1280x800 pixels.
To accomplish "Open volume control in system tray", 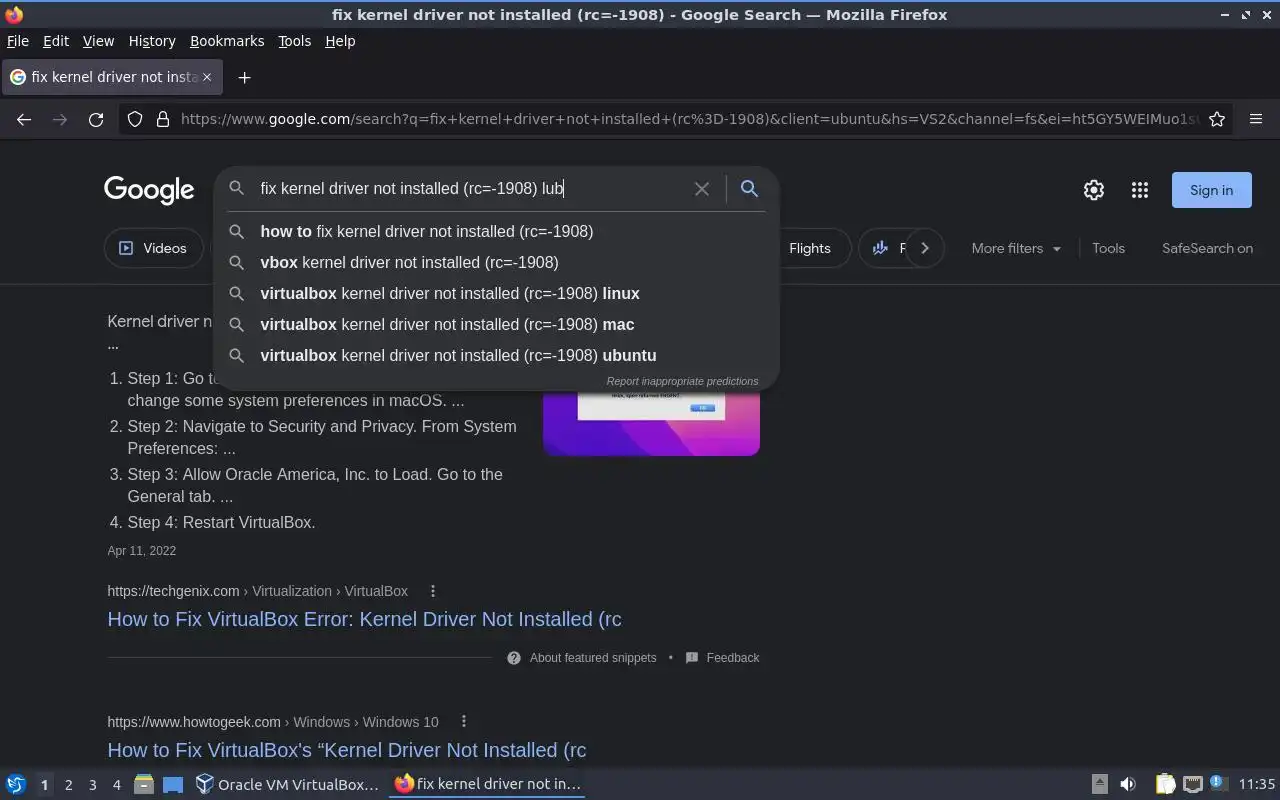I will click(x=1128, y=785).
